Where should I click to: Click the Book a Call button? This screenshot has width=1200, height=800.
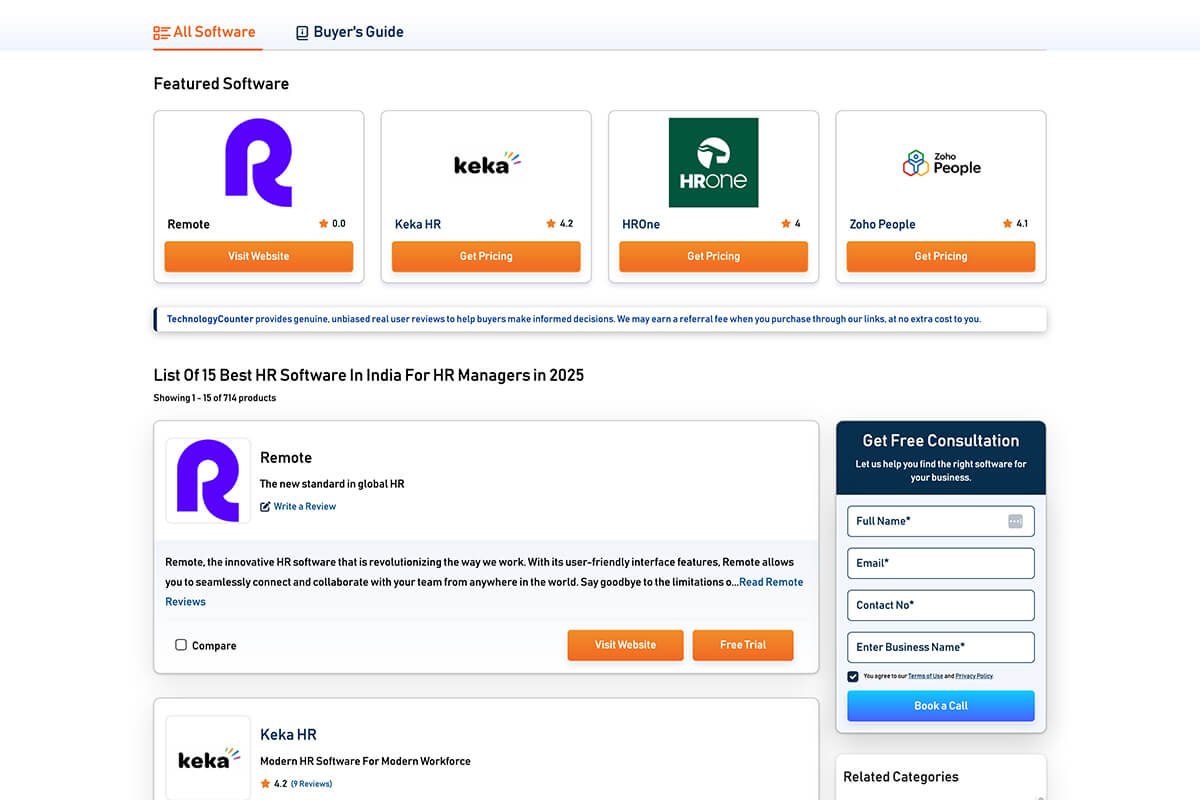click(940, 705)
